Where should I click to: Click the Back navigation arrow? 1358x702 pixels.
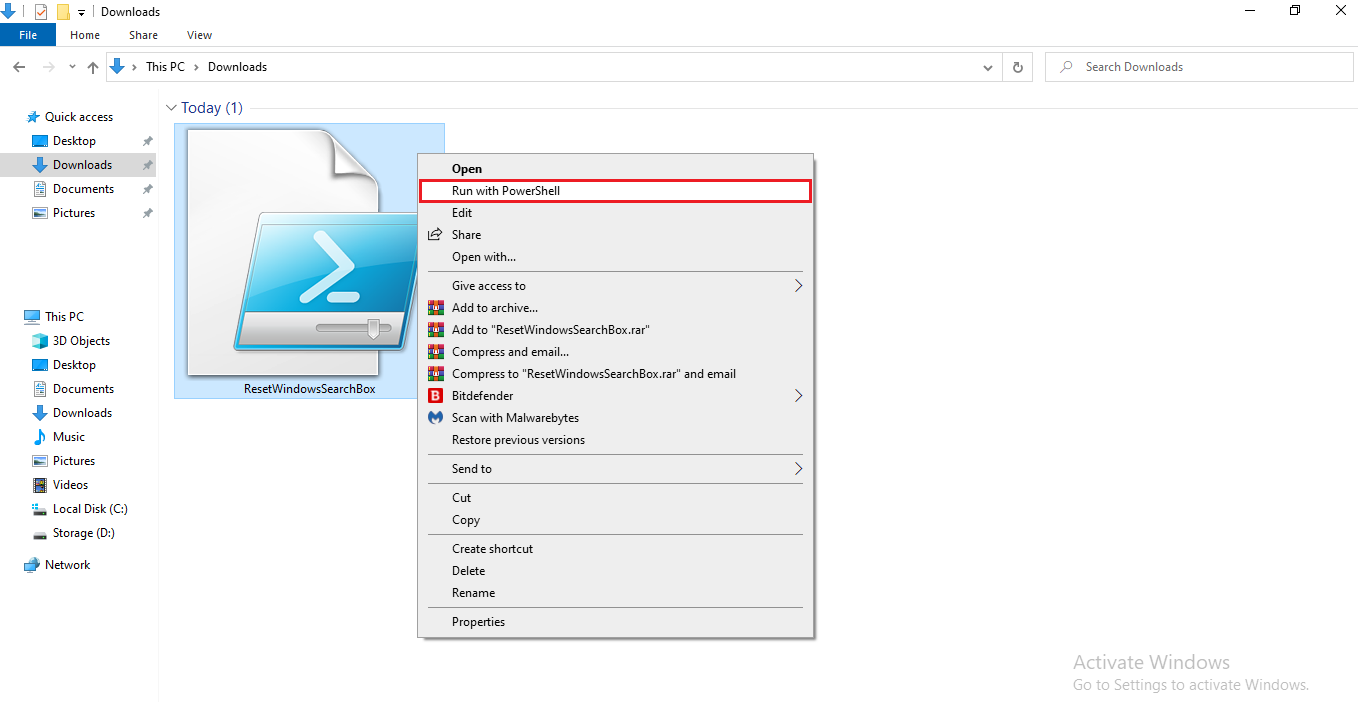pyautogui.click(x=19, y=67)
